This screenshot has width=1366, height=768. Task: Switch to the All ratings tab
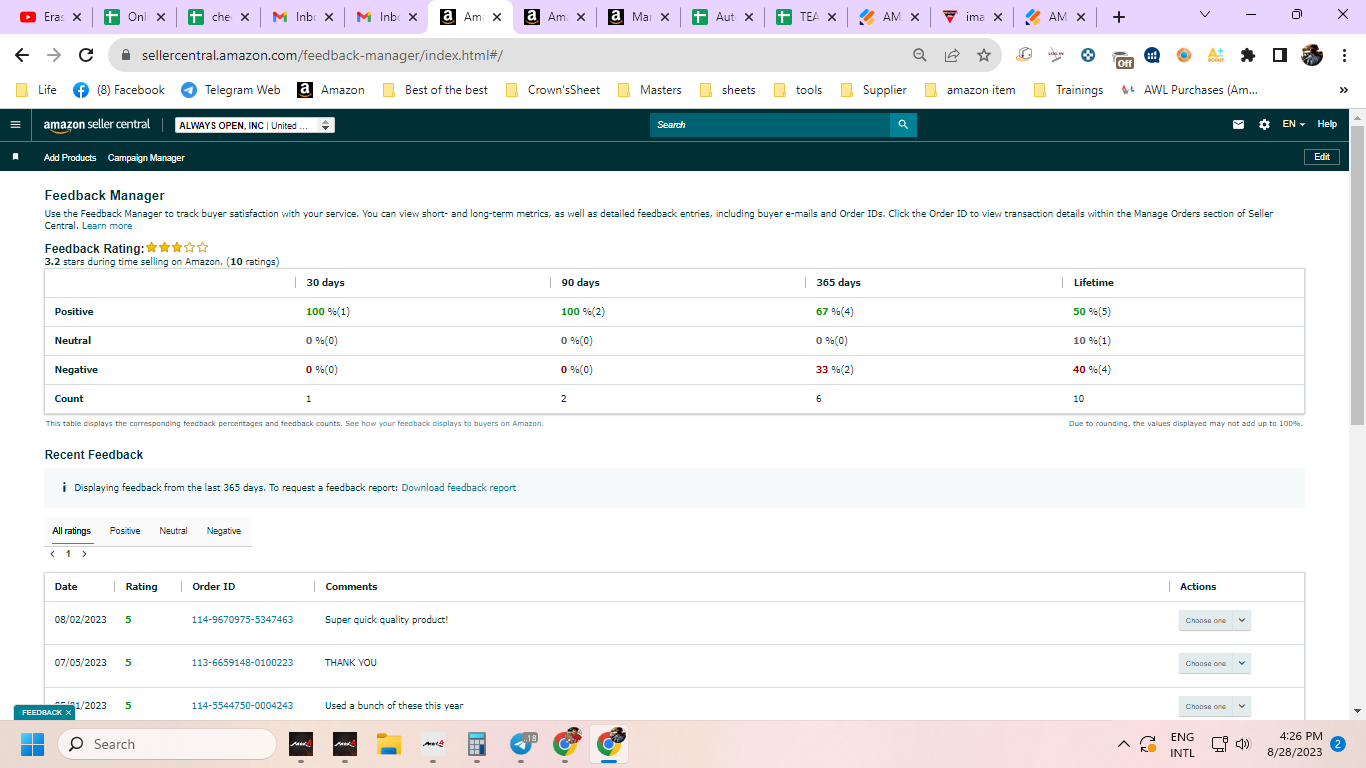tap(72, 531)
